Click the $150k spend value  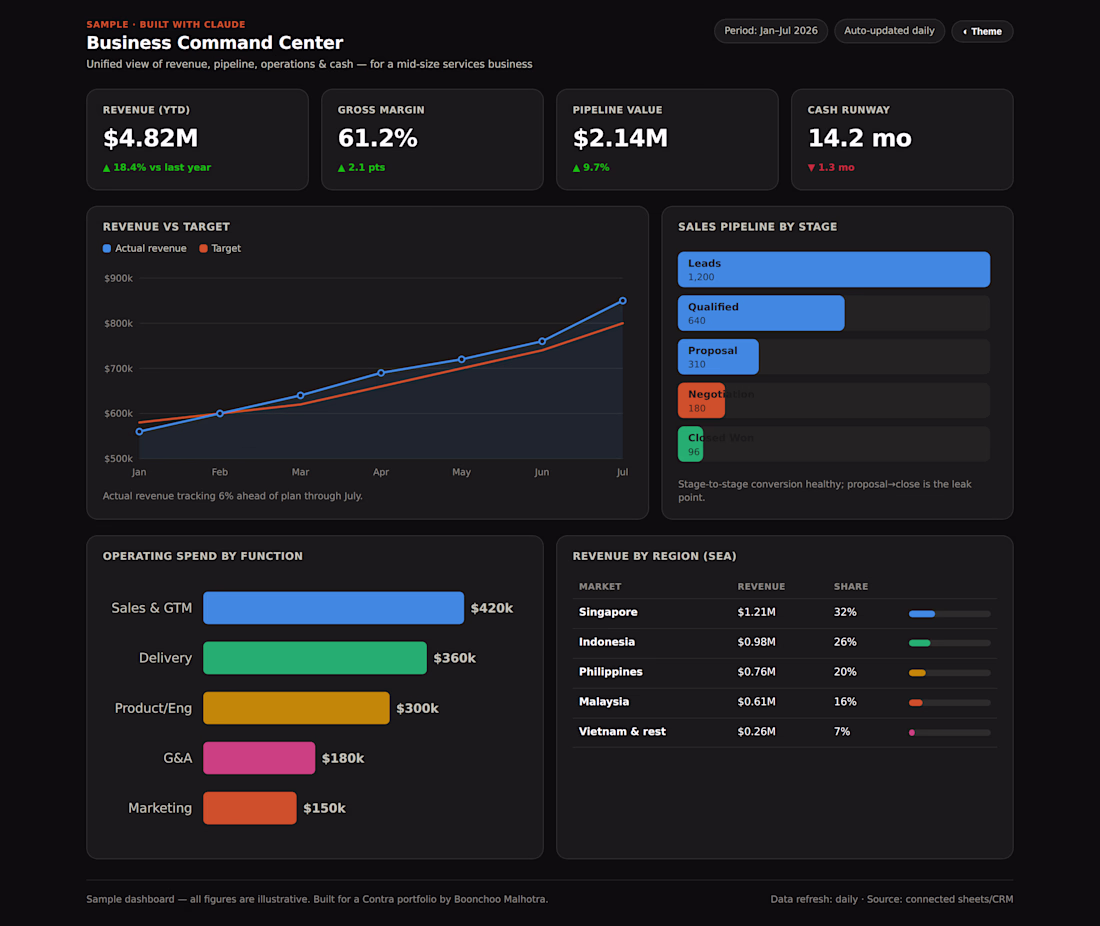324,808
